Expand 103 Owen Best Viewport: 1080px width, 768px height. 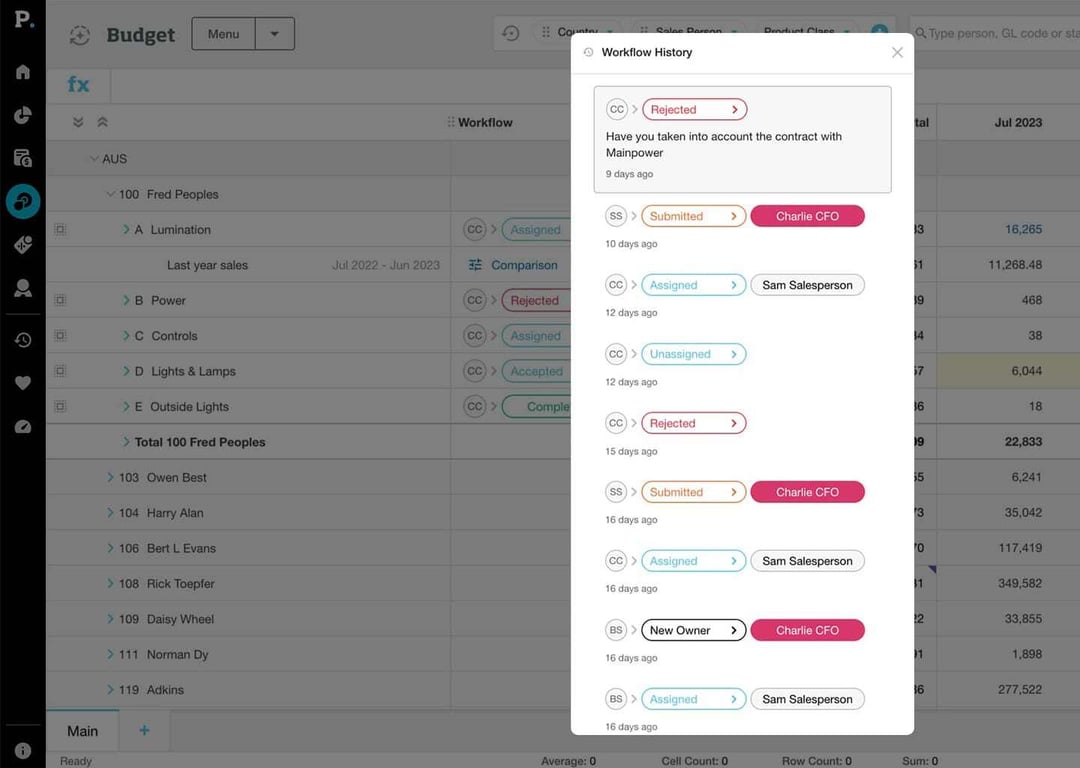click(x=110, y=477)
